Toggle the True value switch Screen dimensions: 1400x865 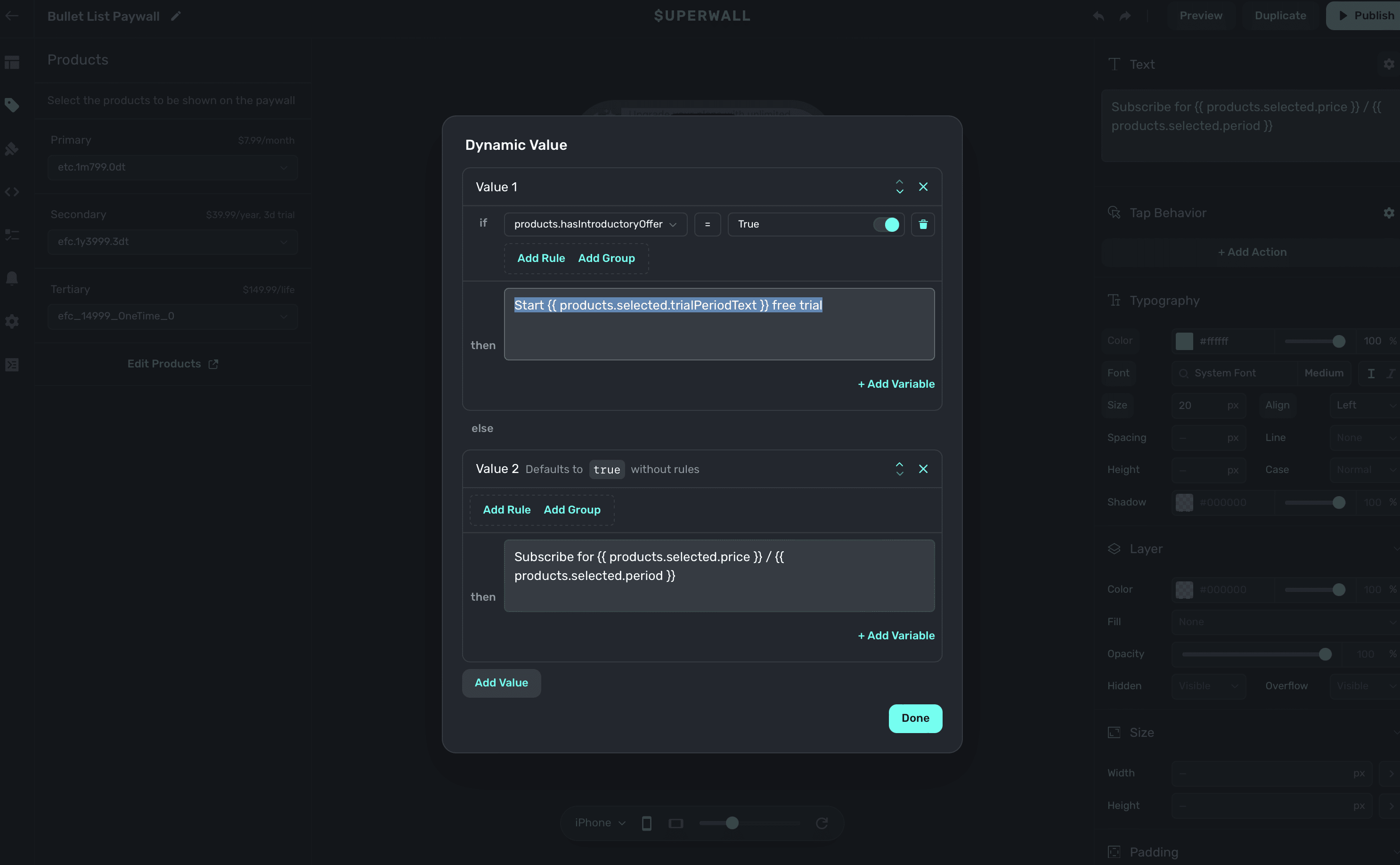[887, 224]
